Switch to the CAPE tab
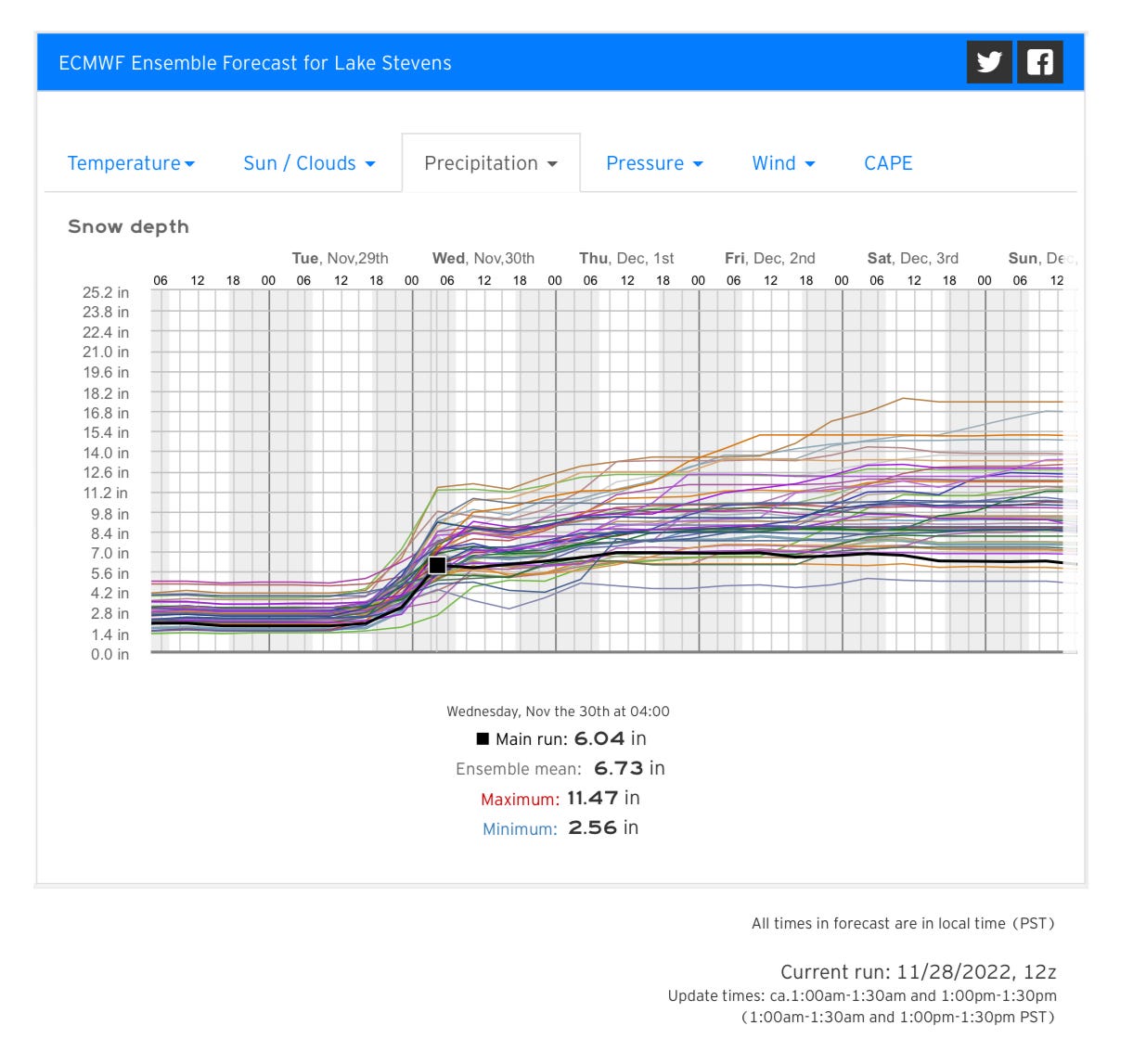This screenshot has height=1064, width=1133. pyautogui.click(x=888, y=163)
